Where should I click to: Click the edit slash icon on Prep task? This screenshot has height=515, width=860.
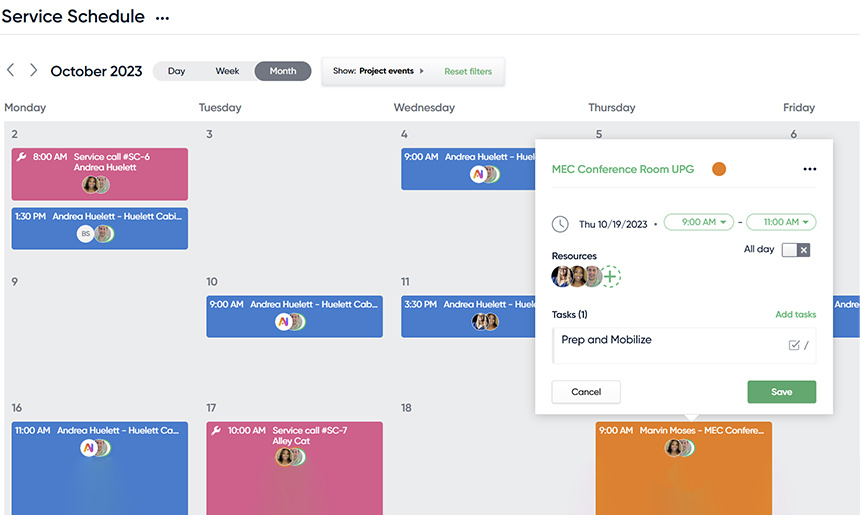tap(806, 345)
